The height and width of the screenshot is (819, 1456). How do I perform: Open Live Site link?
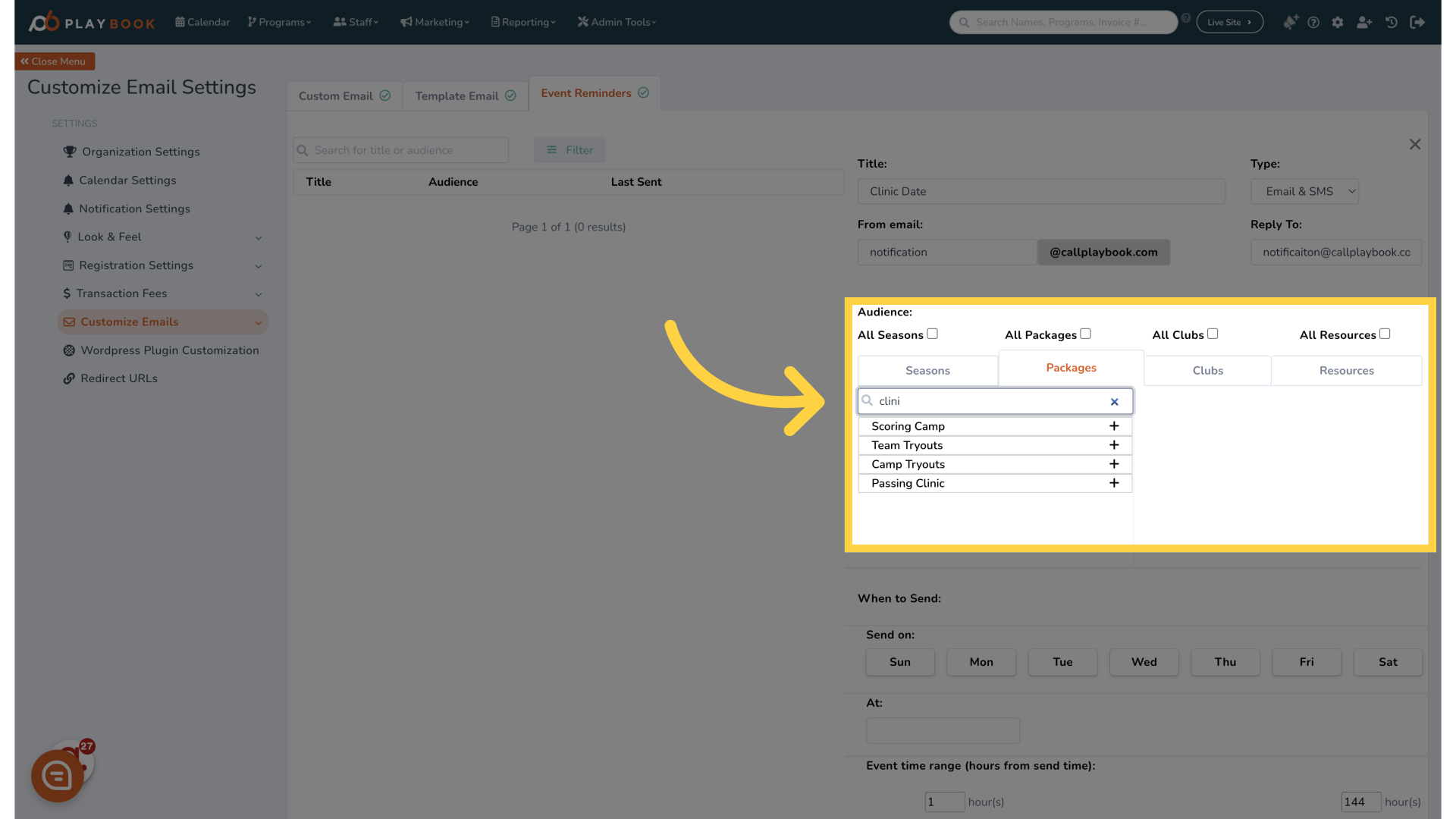point(1229,22)
